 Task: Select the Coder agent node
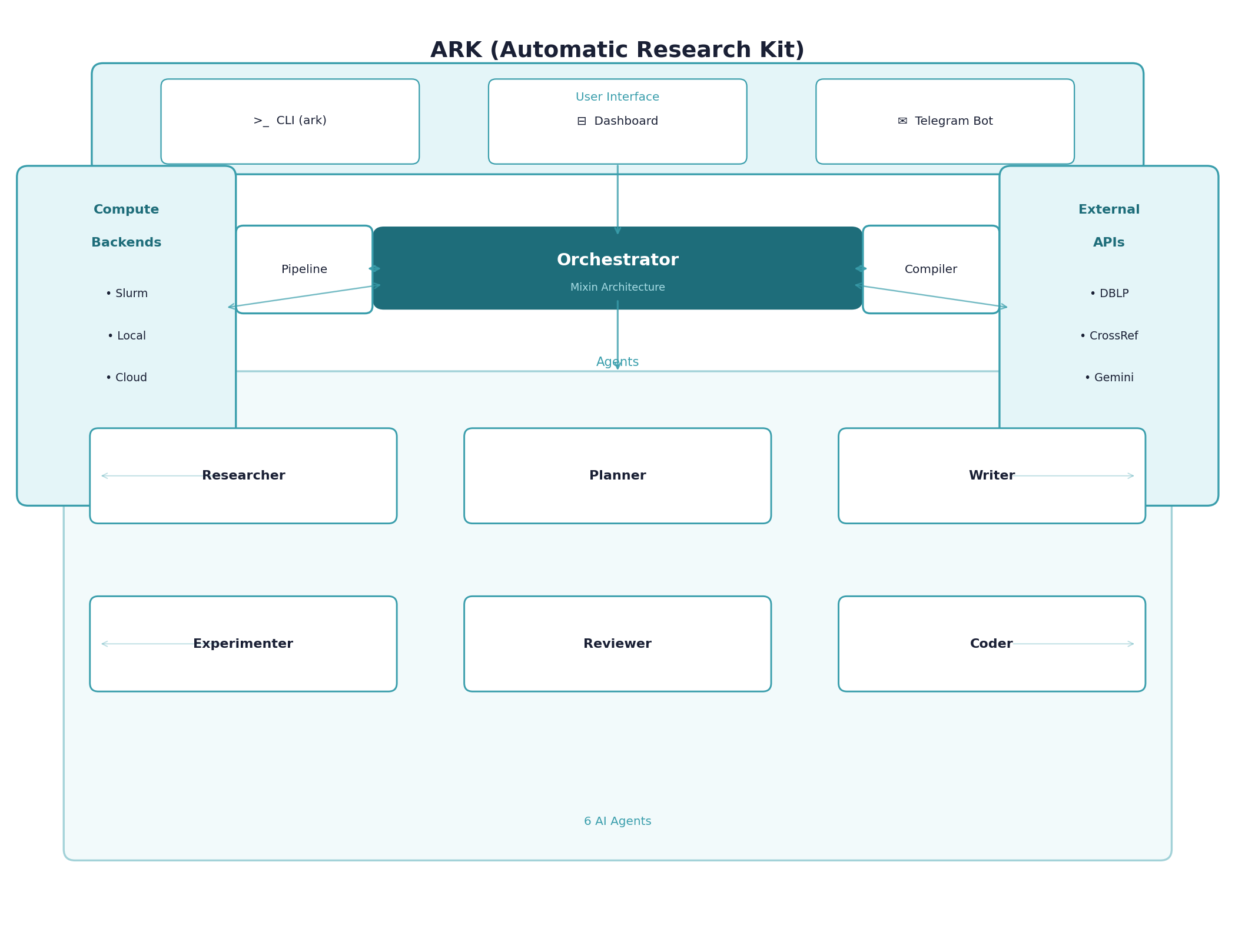click(991, 643)
